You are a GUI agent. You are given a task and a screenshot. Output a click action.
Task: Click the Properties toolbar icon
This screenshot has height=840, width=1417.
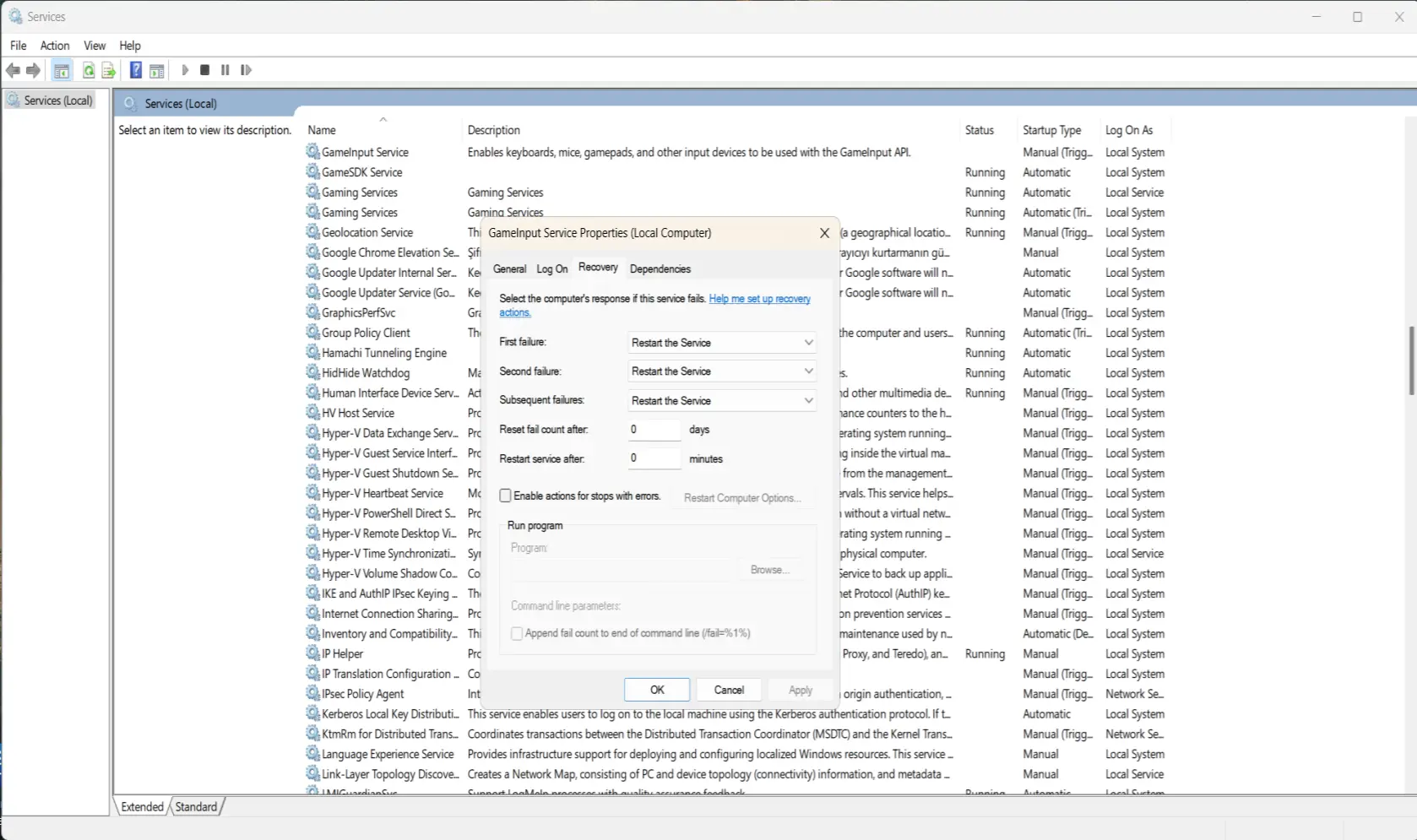click(156, 71)
